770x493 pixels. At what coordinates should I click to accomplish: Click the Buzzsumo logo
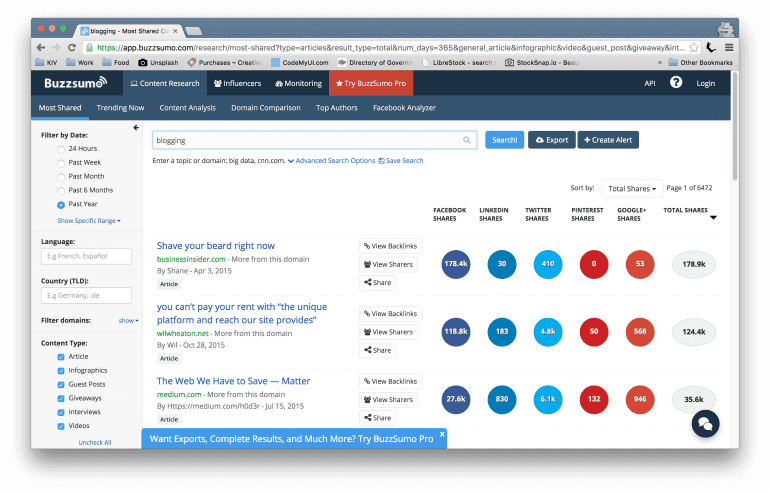(75, 83)
